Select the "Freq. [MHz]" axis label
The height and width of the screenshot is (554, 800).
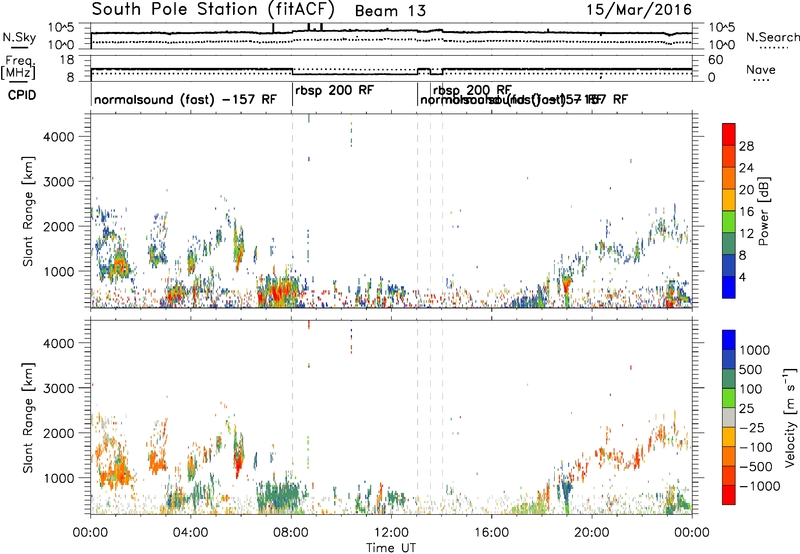pyautogui.click(x=18, y=67)
